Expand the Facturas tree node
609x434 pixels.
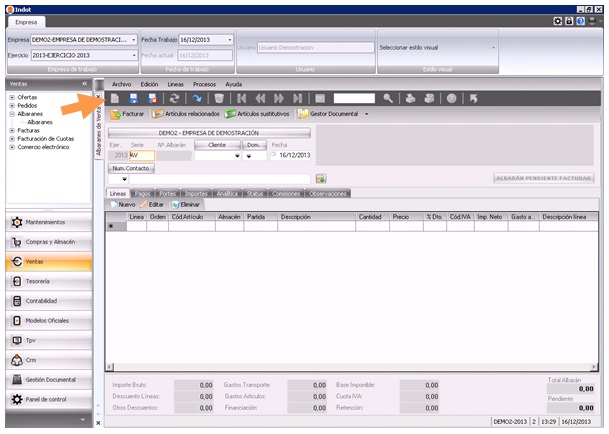pos(10,130)
